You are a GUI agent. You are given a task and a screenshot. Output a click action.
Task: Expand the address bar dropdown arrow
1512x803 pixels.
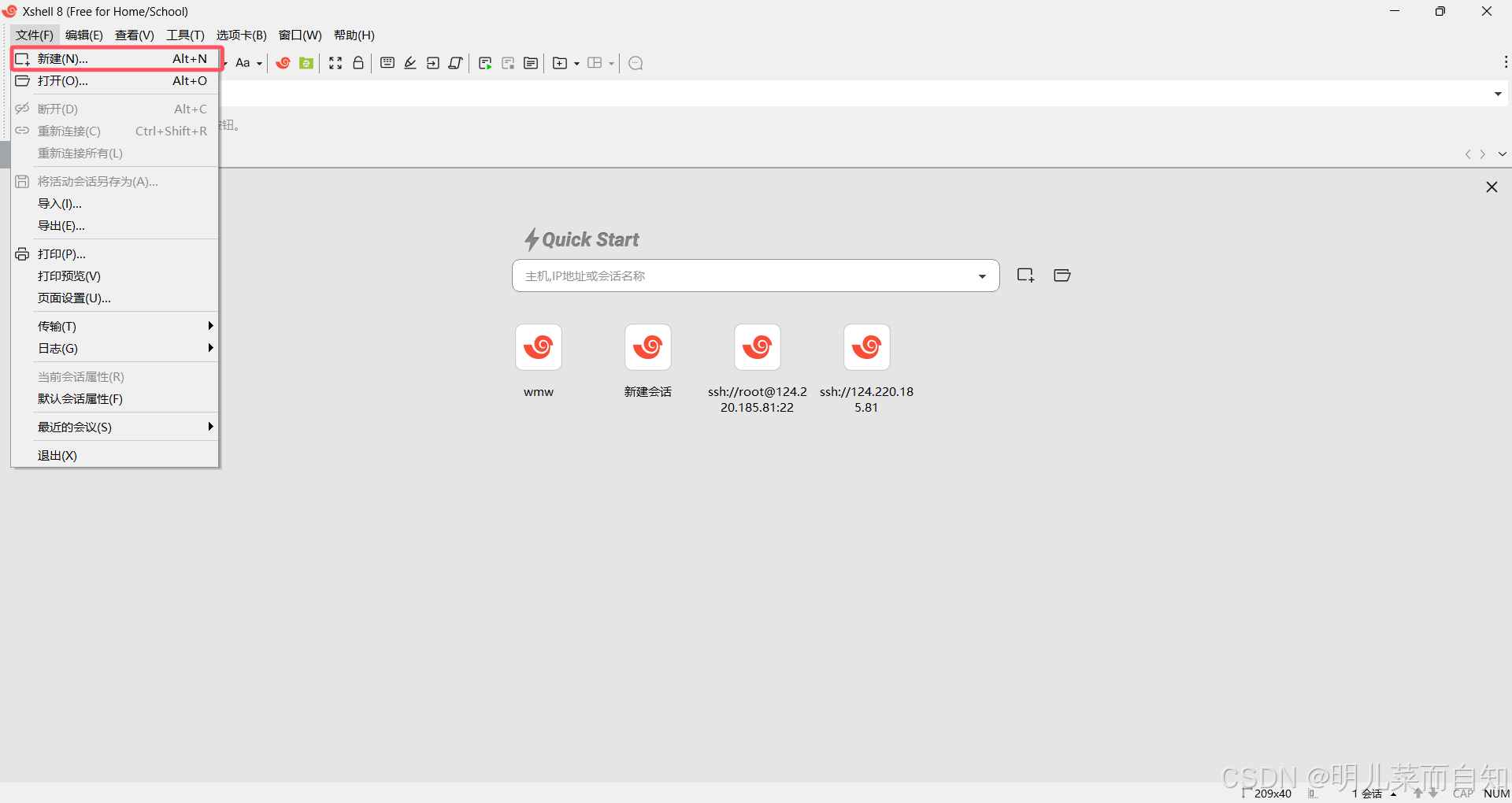1498,94
